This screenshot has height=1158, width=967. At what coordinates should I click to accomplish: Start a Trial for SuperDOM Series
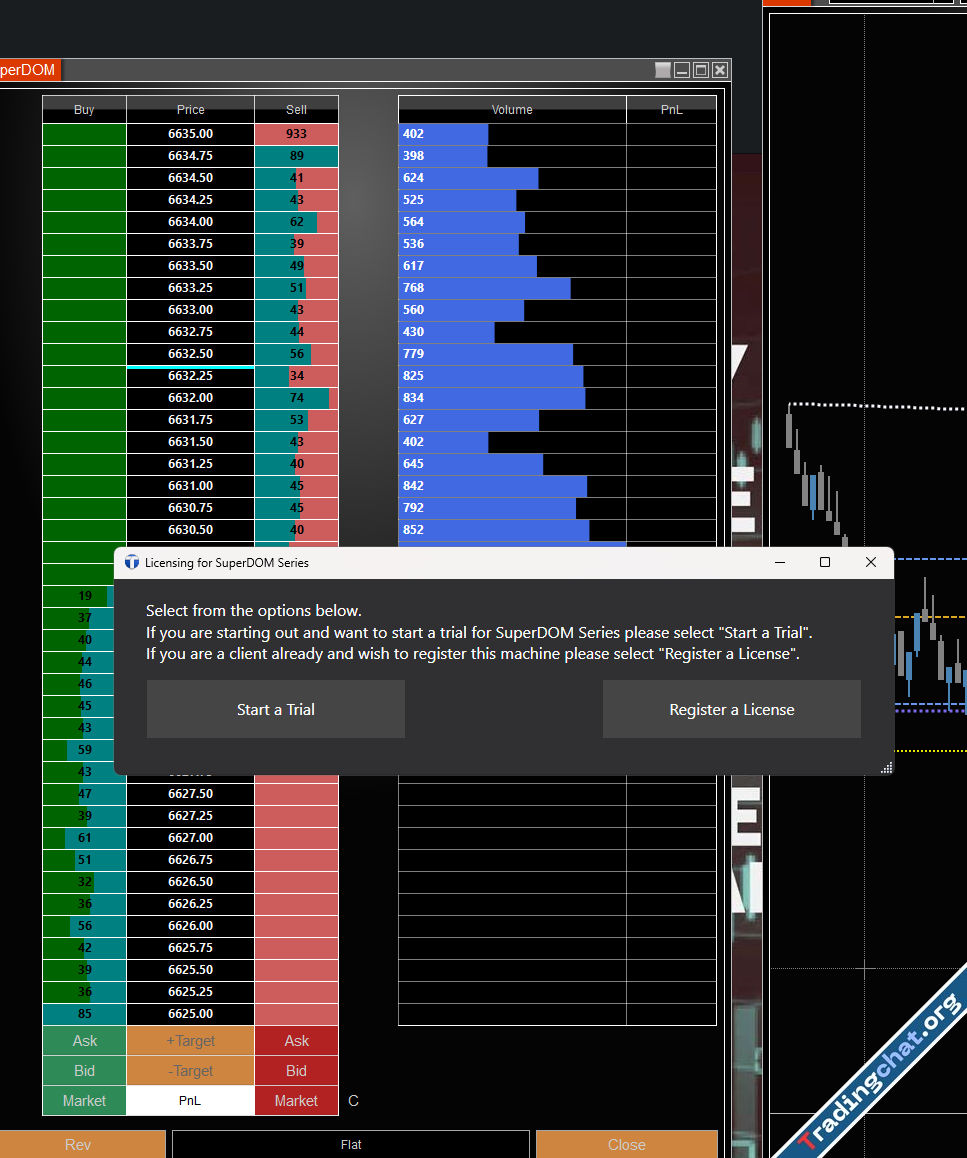[275, 709]
